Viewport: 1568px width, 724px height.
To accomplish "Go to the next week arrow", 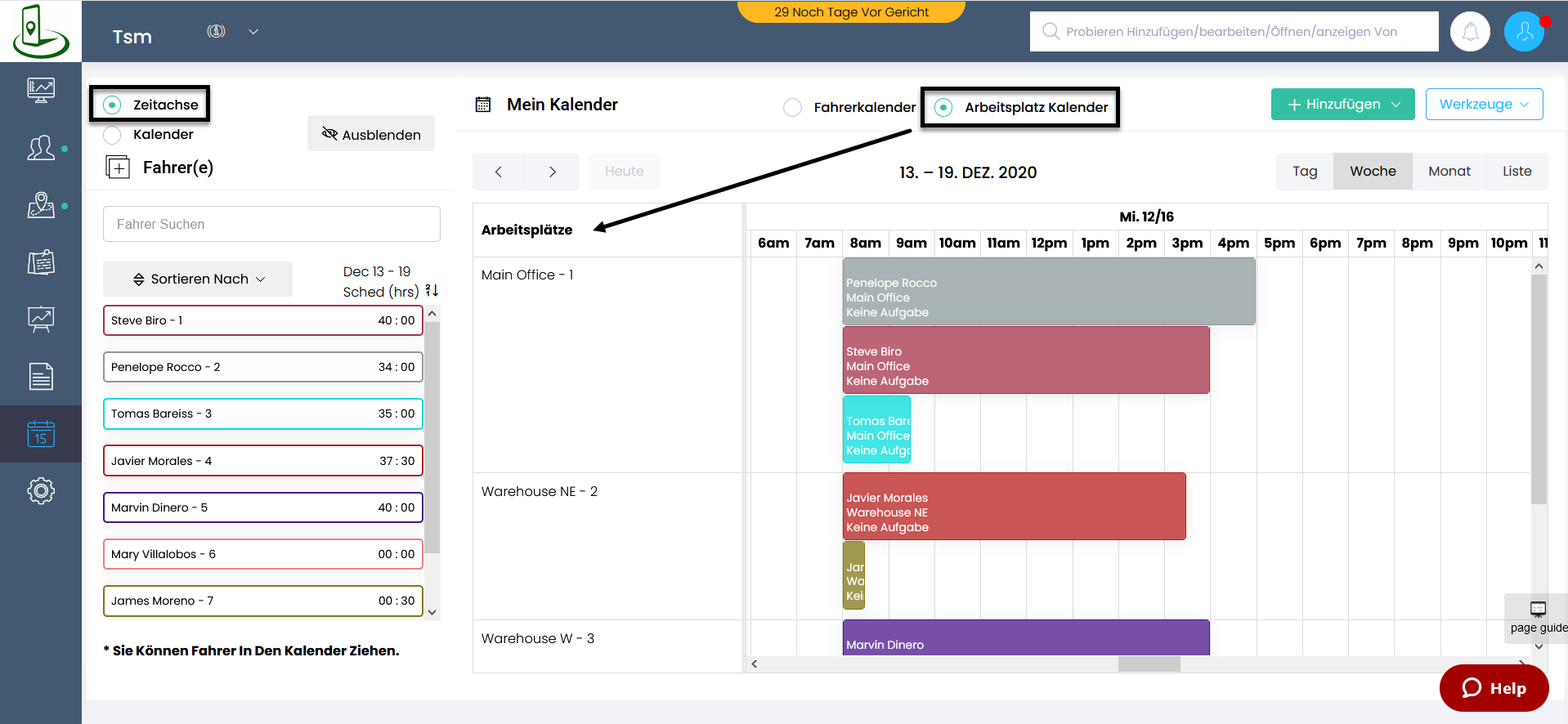I will (x=553, y=172).
